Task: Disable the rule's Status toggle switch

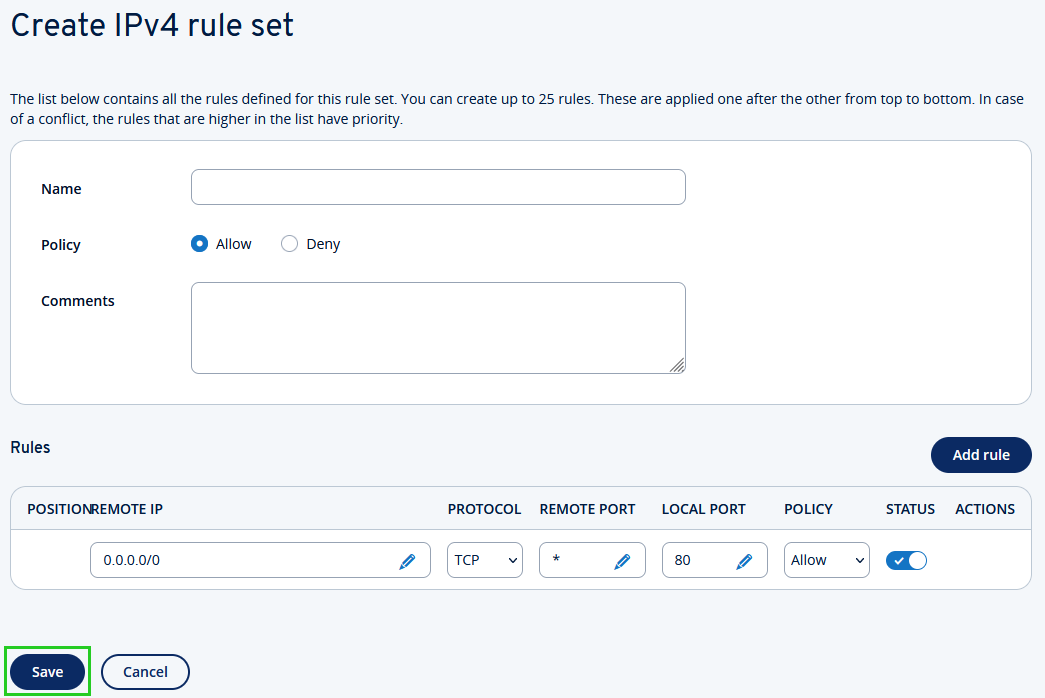Action: 906,560
